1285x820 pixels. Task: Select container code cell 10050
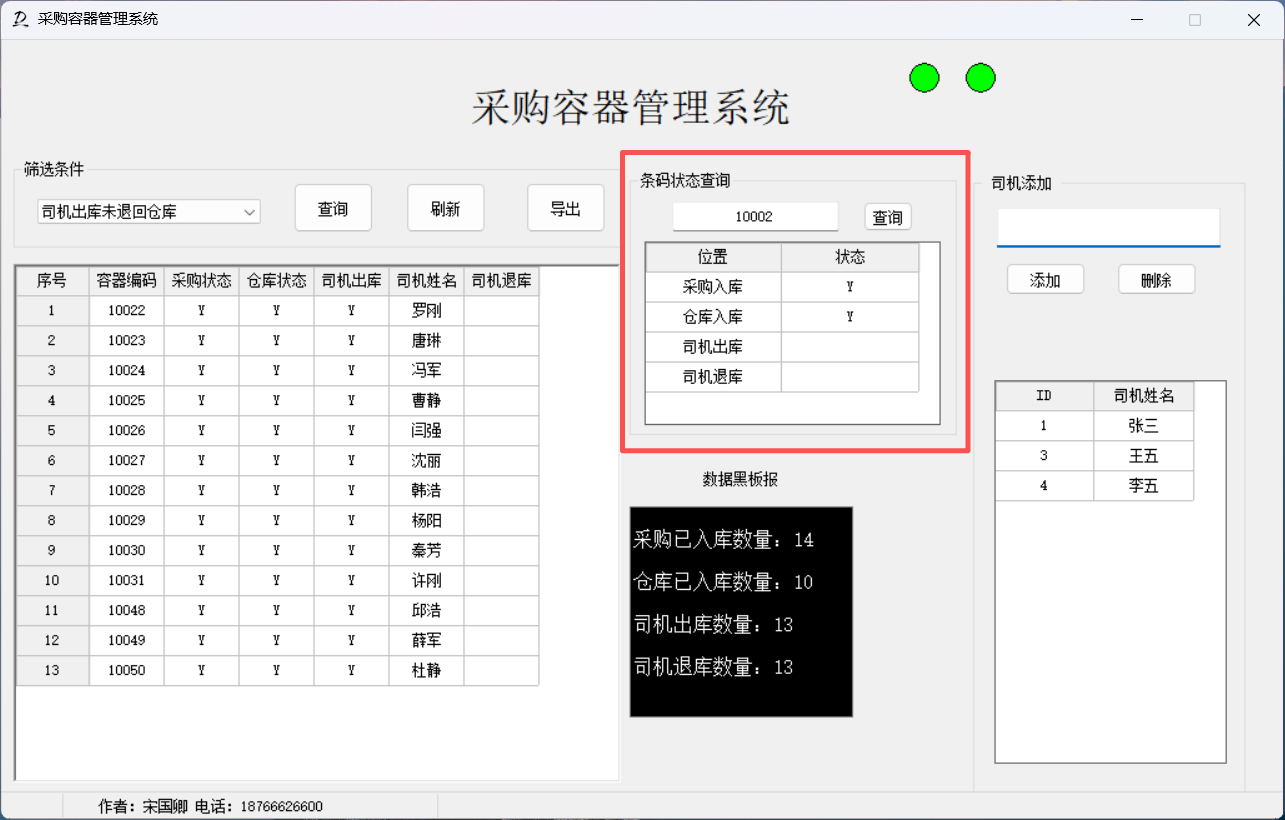[127, 671]
